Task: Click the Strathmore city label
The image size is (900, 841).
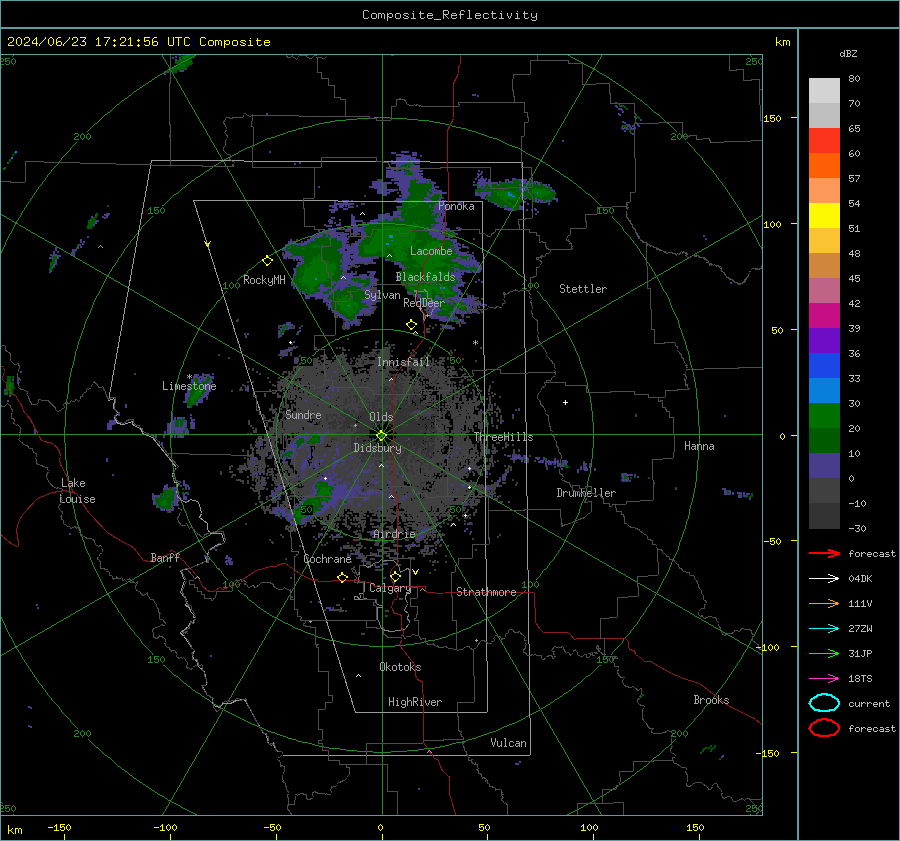Action: (x=486, y=592)
